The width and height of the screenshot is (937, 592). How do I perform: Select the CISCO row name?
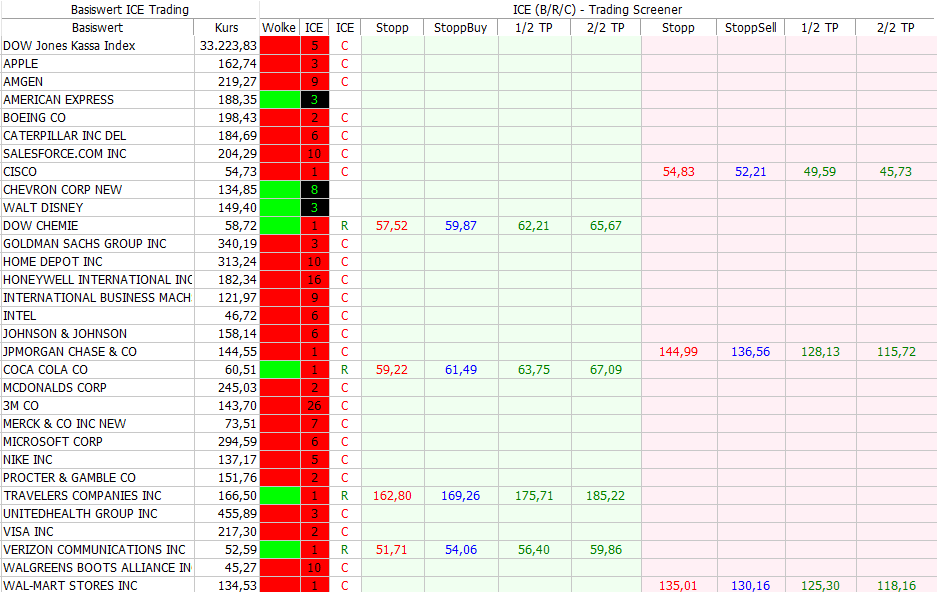pyautogui.click(x=20, y=171)
